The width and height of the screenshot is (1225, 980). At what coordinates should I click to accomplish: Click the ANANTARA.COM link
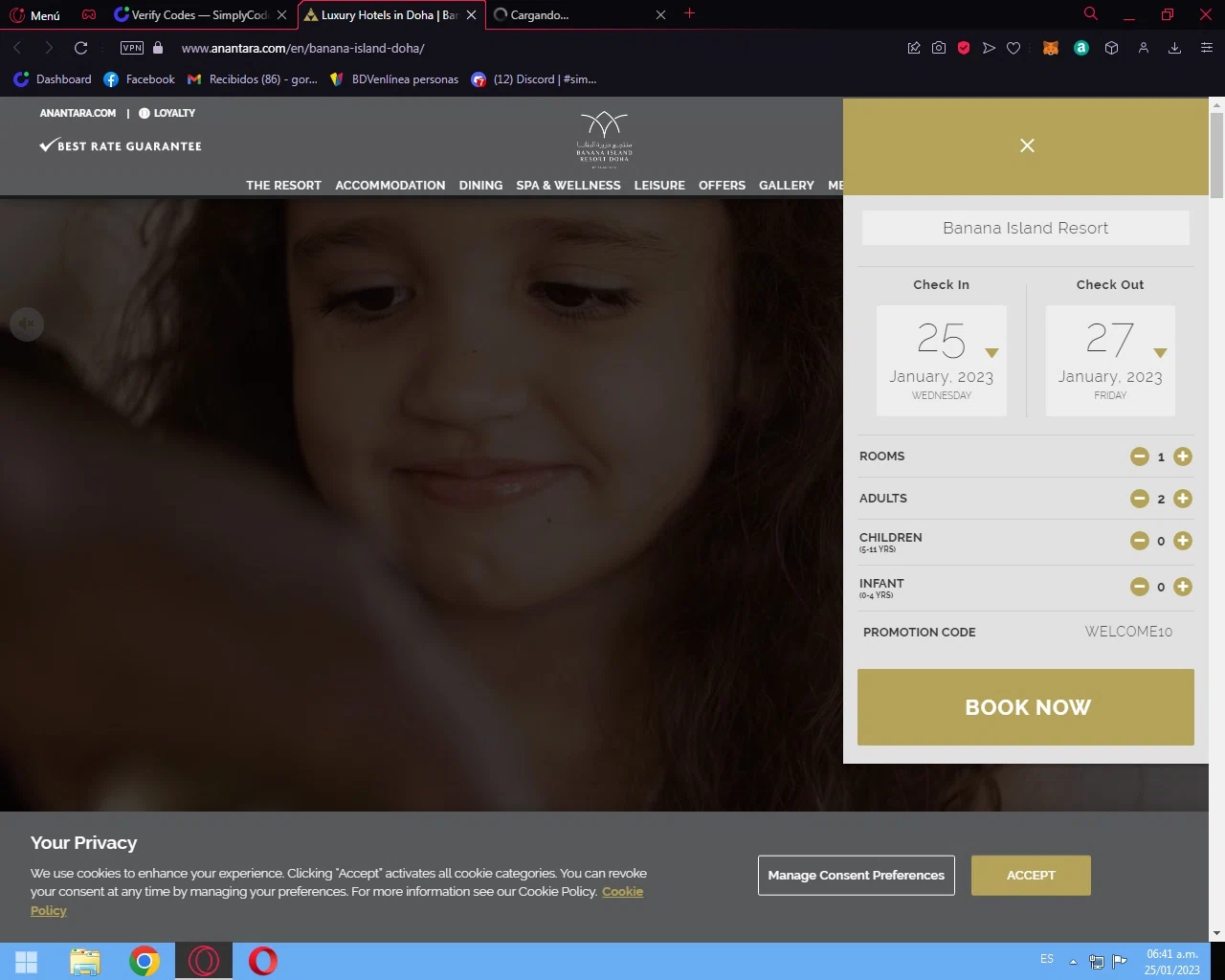(x=78, y=113)
